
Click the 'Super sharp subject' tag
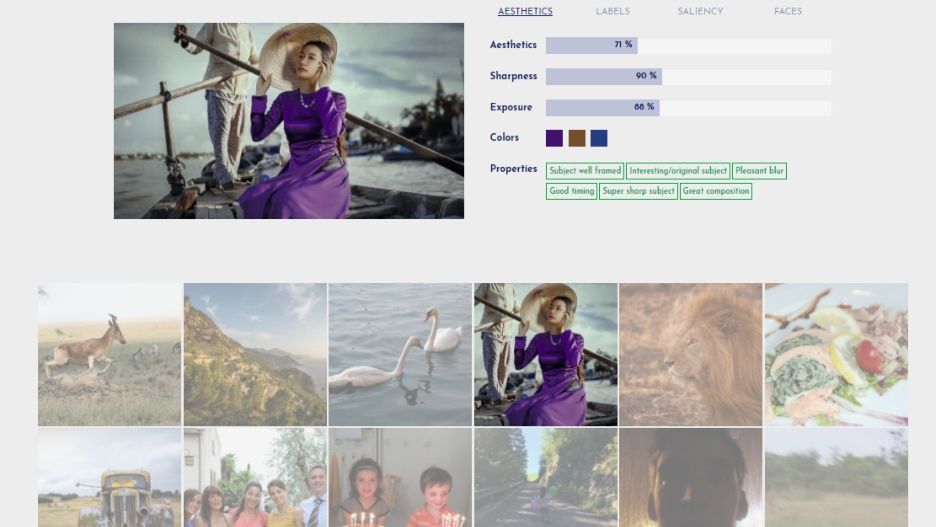(x=638, y=191)
